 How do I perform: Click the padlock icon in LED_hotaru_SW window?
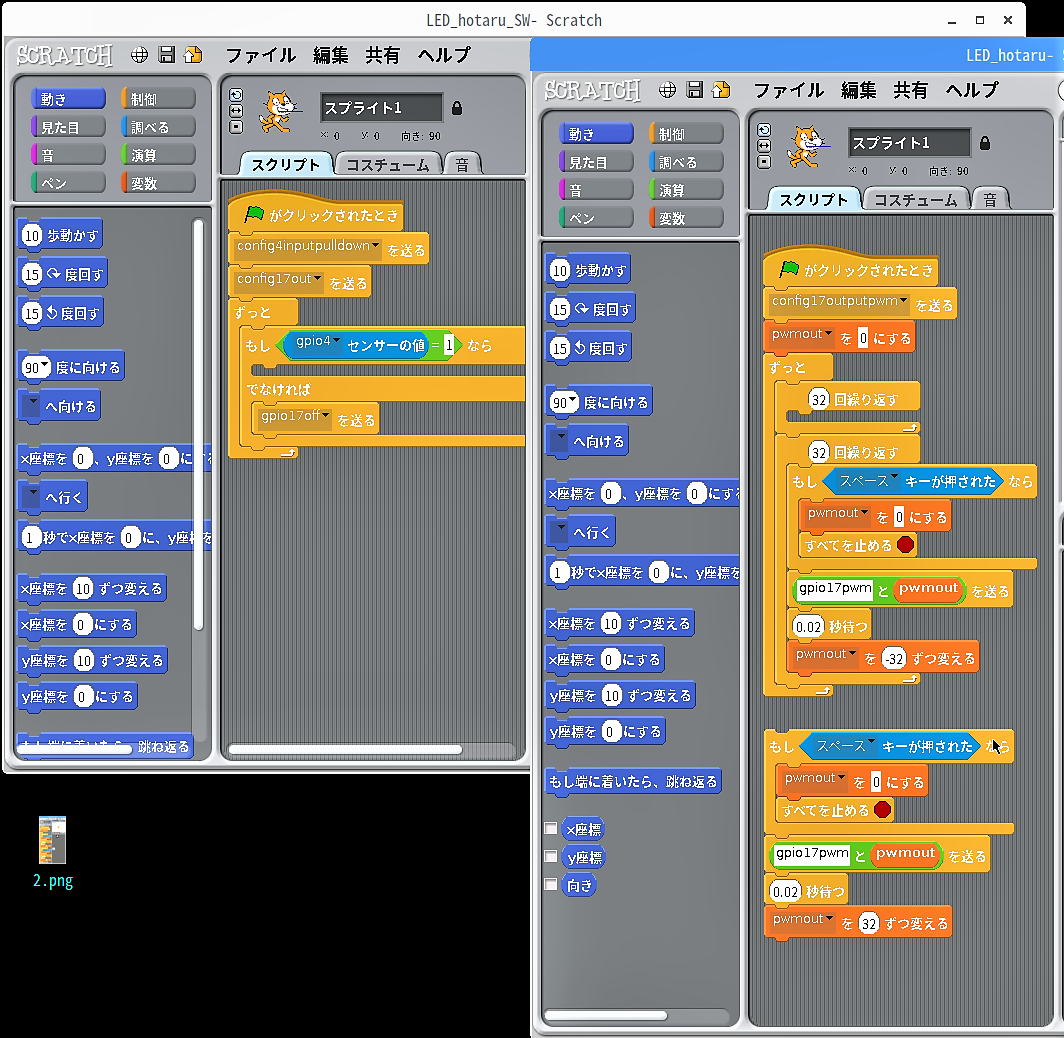pos(457,108)
